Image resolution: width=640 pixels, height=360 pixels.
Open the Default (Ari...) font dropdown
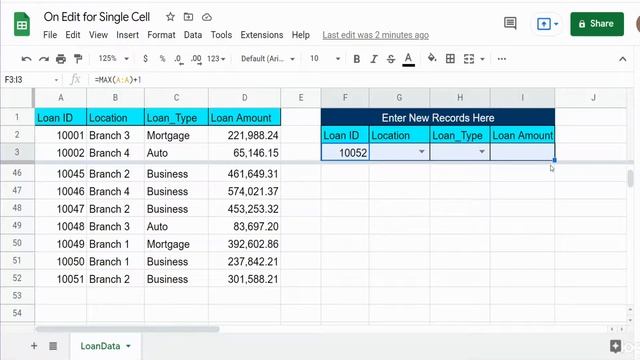tap(268, 59)
